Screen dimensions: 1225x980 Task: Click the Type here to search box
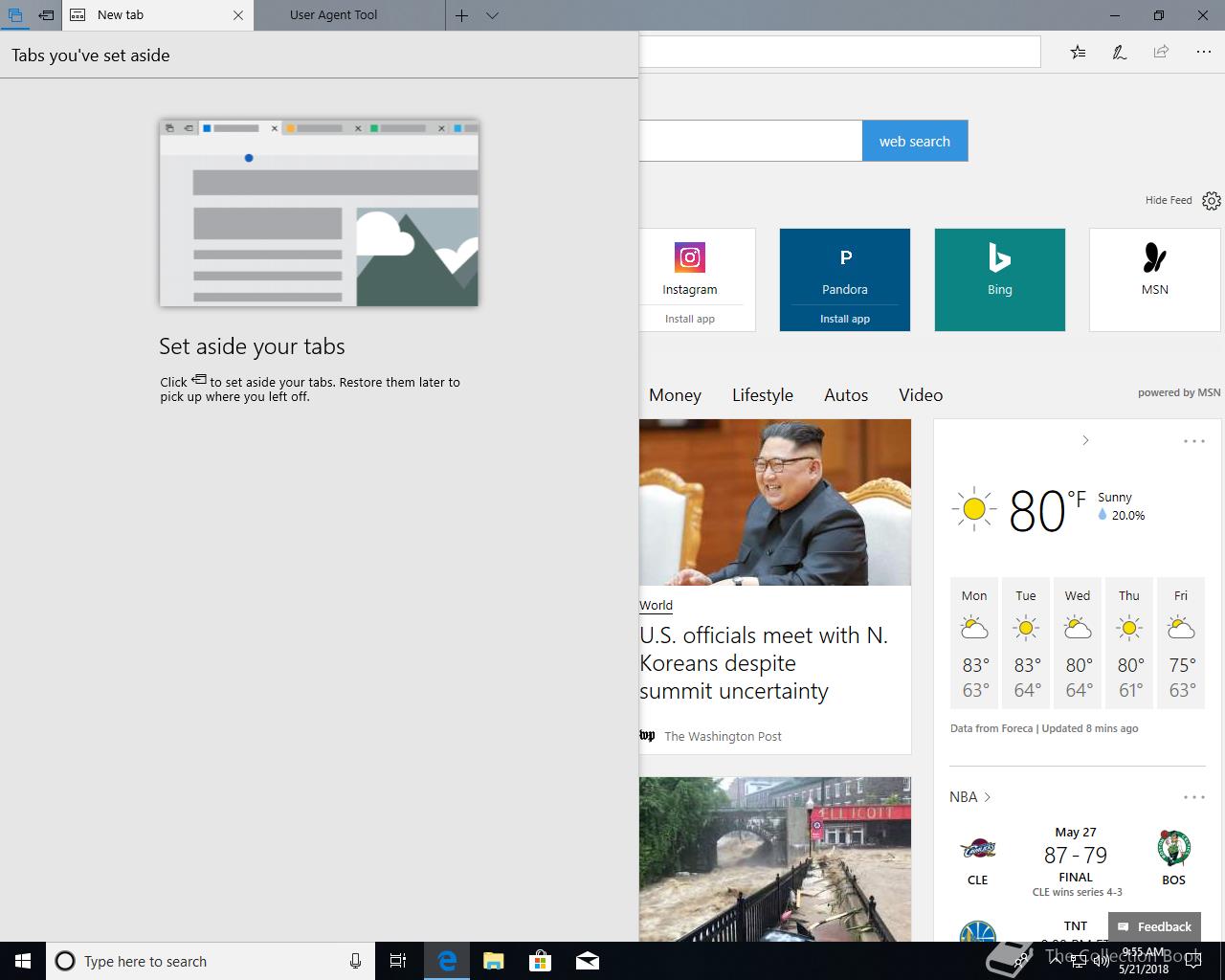[x=209, y=961]
